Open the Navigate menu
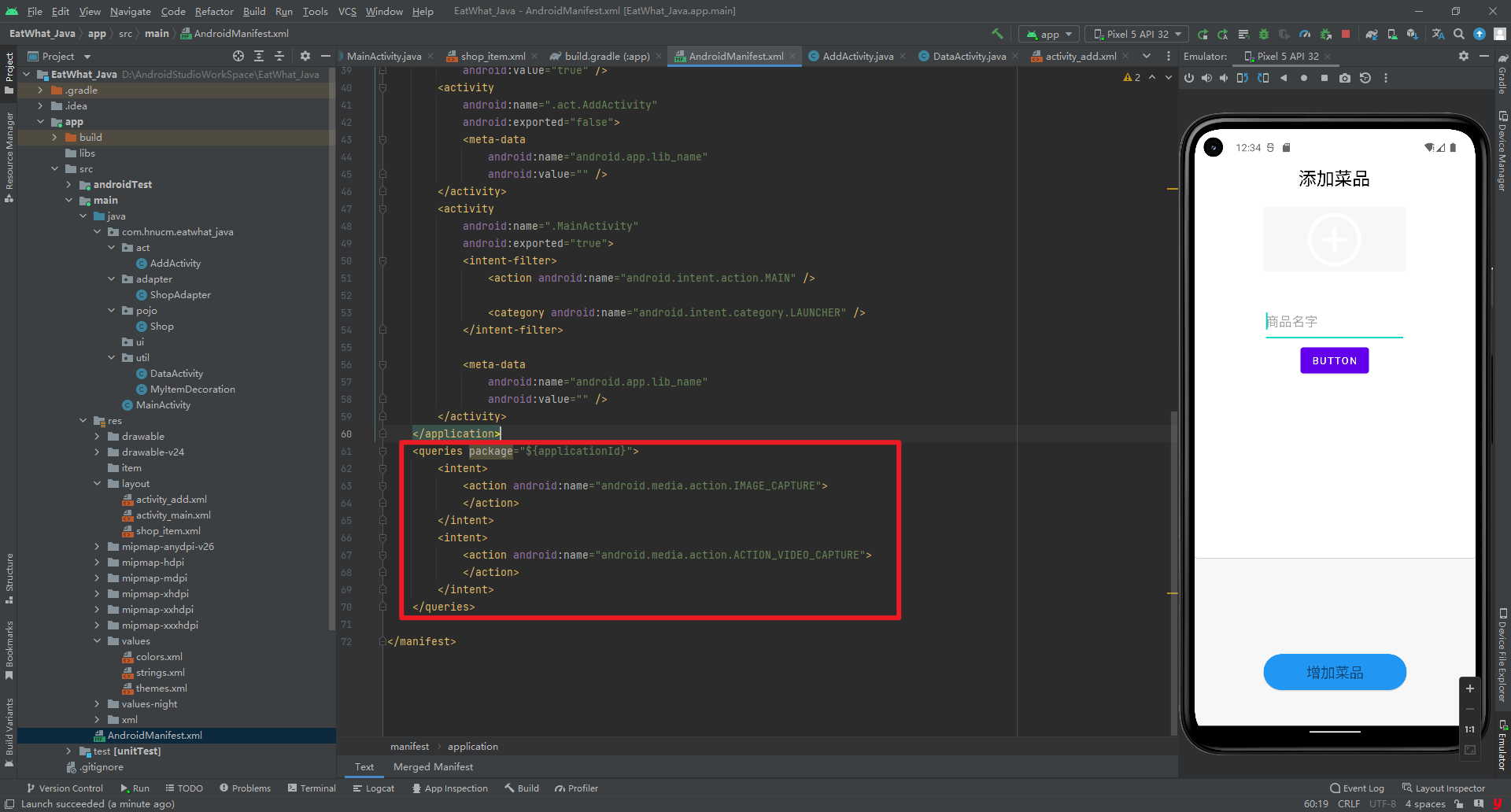Screen dimensions: 1511x812 [x=130, y=11]
